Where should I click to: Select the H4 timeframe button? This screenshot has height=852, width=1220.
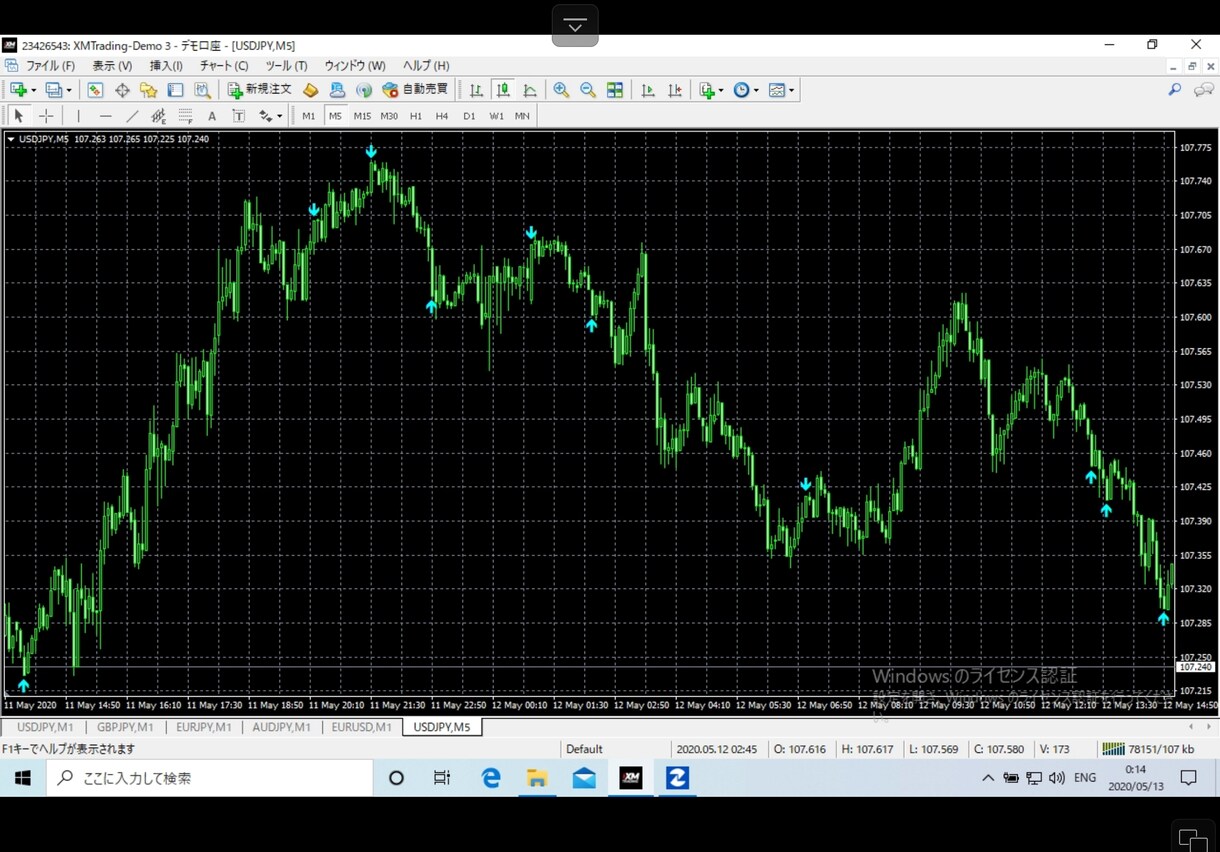[x=442, y=116]
